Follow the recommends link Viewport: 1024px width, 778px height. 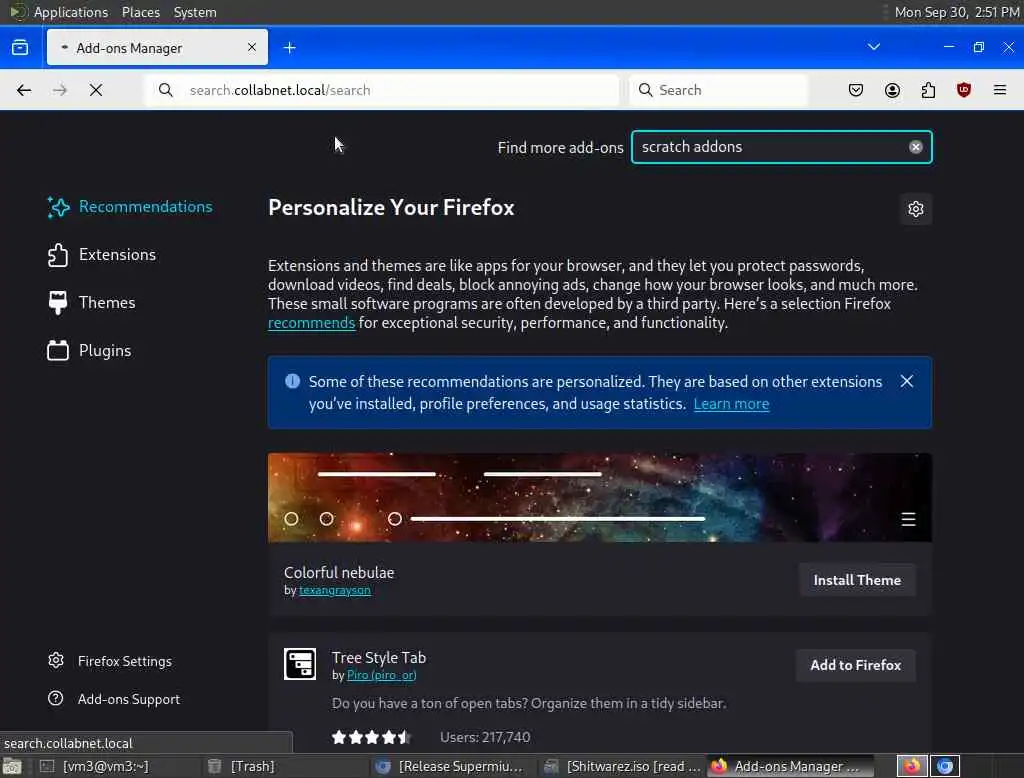(x=312, y=323)
